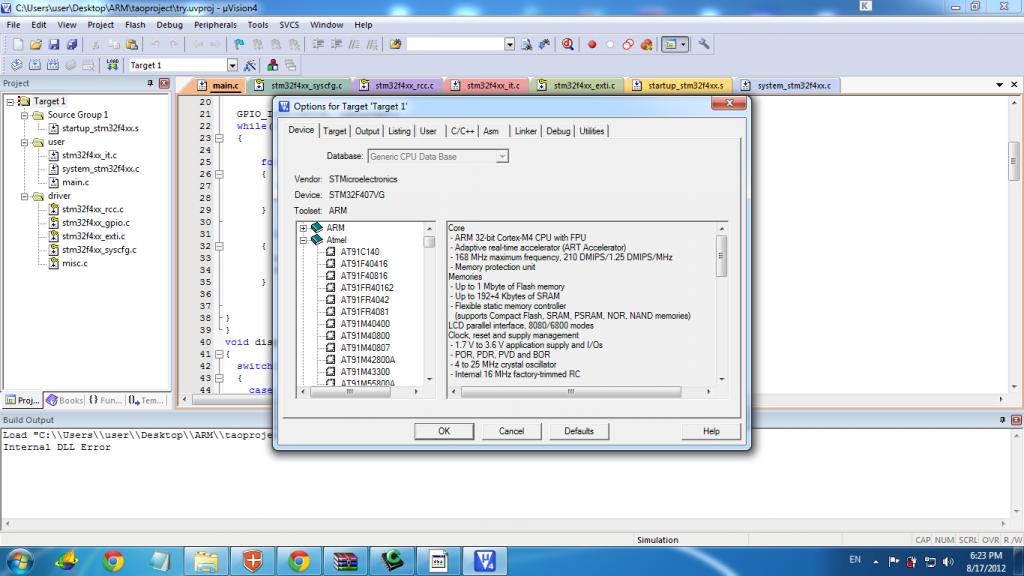The image size is (1024, 576).
Task: Switch to the Linker options tab
Action: (525, 131)
